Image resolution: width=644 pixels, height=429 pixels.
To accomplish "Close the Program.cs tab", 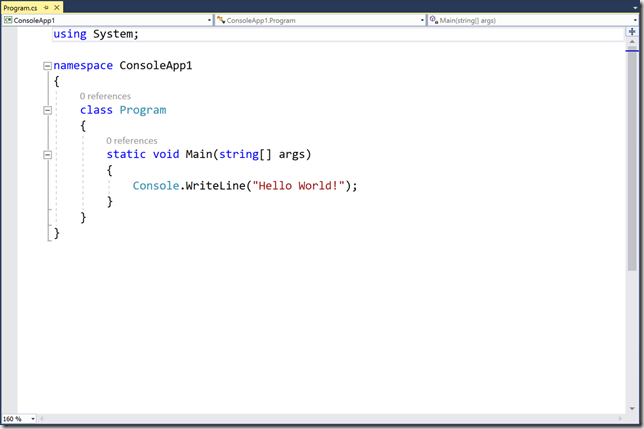I will (x=57, y=7).
